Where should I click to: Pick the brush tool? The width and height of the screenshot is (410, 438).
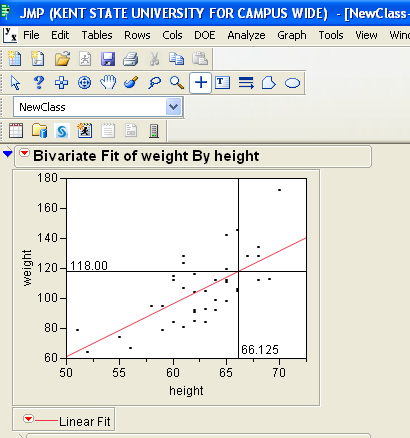coord(131,82)
